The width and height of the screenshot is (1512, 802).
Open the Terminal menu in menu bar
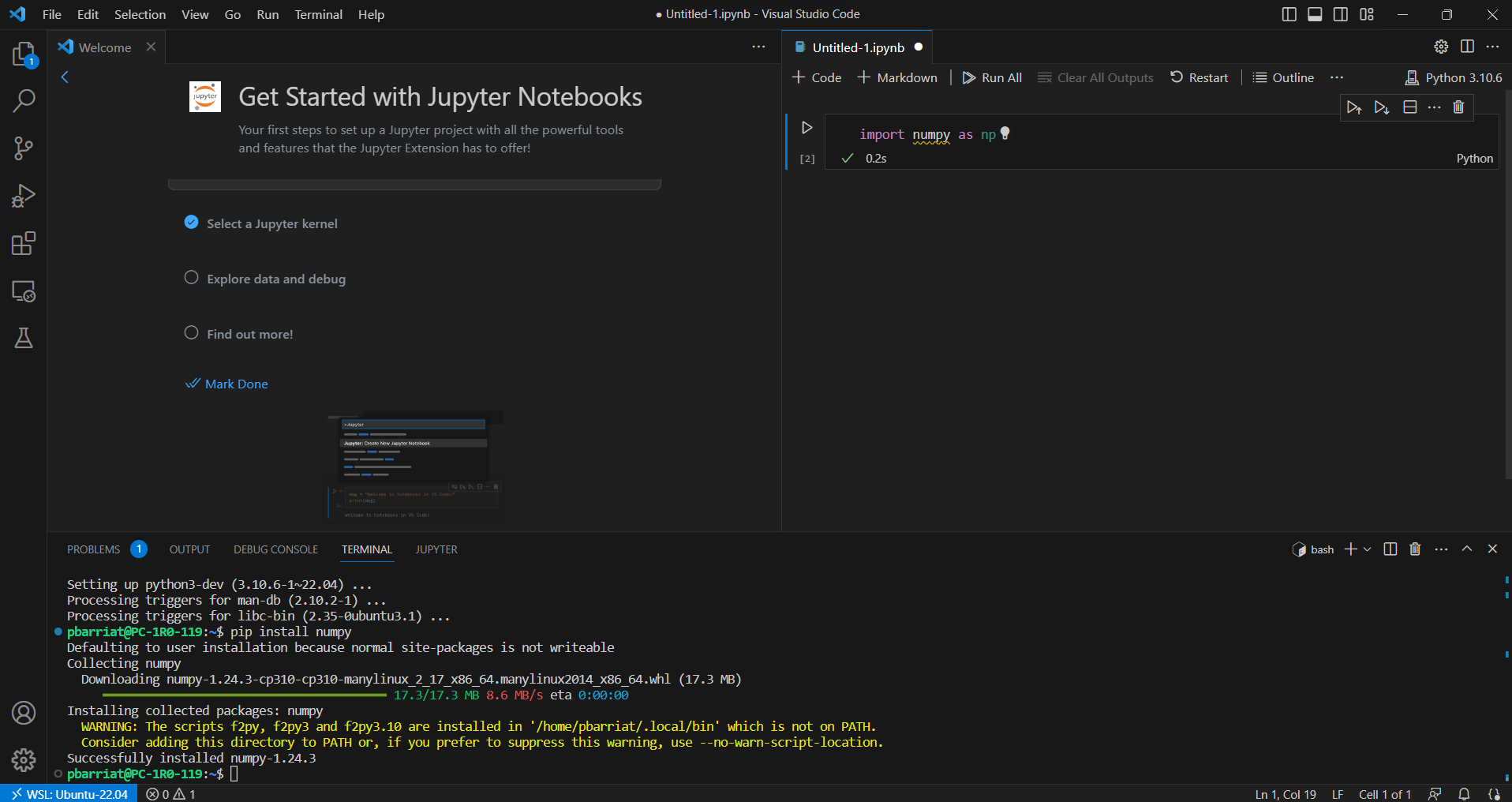(x=318, y=14)
